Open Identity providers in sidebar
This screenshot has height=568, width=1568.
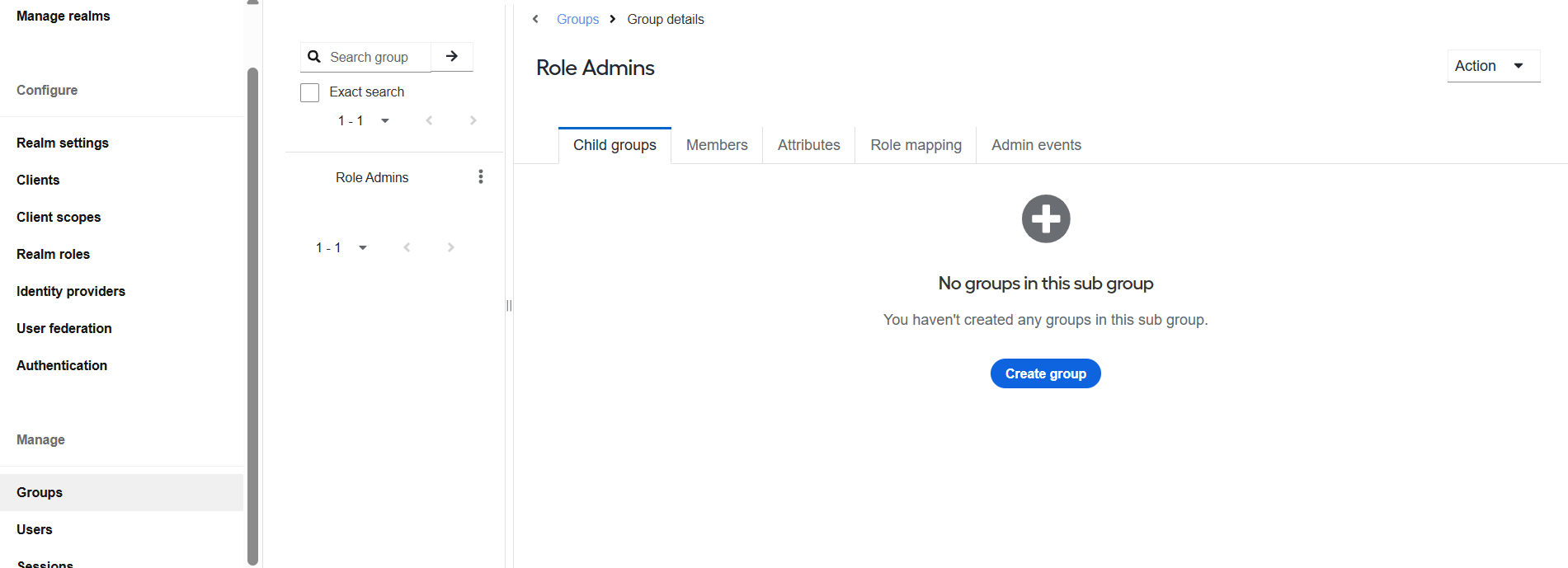pyautogui.click(x=71, y=291)
